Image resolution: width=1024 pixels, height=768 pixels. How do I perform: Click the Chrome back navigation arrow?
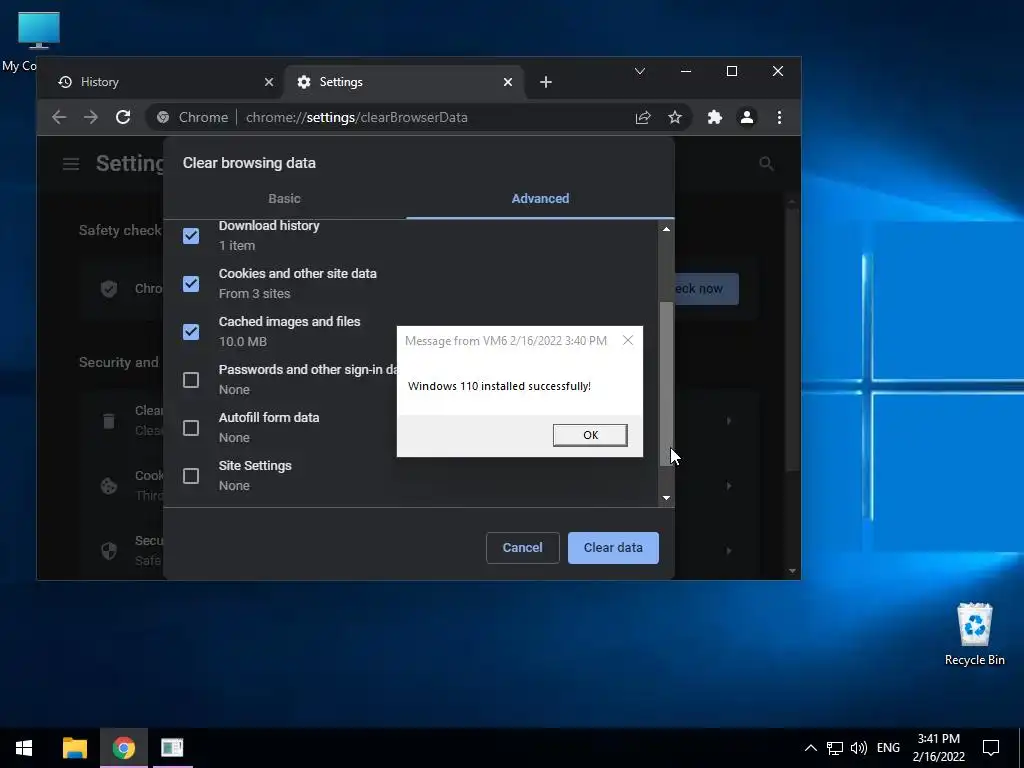tap(59, 118)
